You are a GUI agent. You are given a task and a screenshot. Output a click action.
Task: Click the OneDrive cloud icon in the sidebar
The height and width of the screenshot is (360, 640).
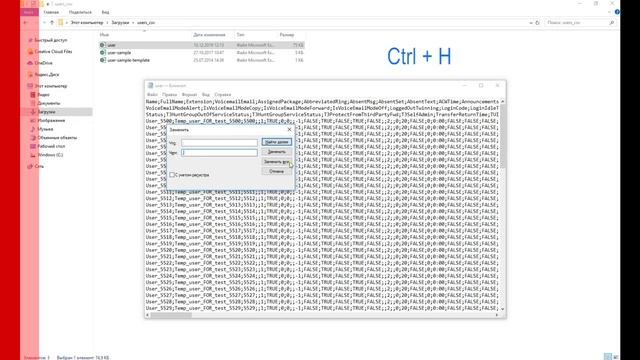coord(30,63)
